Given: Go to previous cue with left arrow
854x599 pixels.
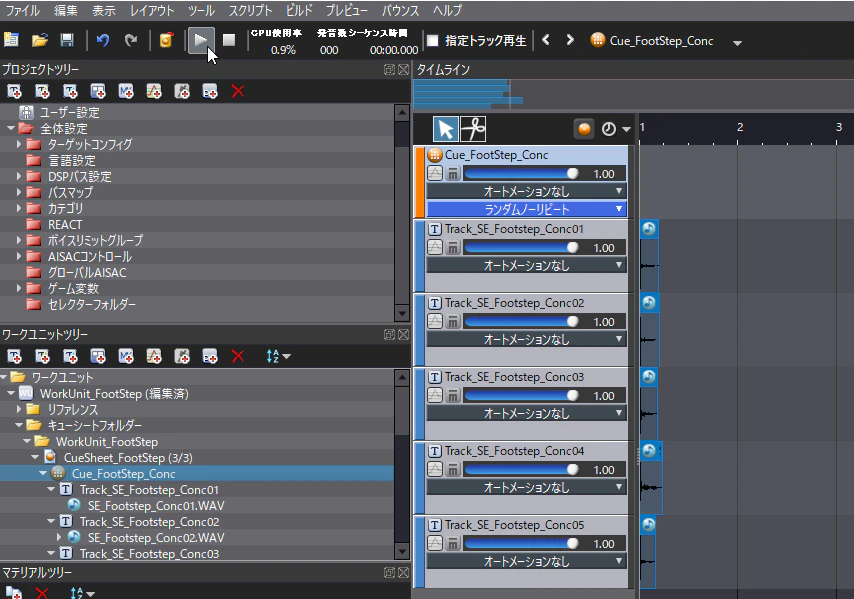Looking at the screenshot, I should click(546, 40).
